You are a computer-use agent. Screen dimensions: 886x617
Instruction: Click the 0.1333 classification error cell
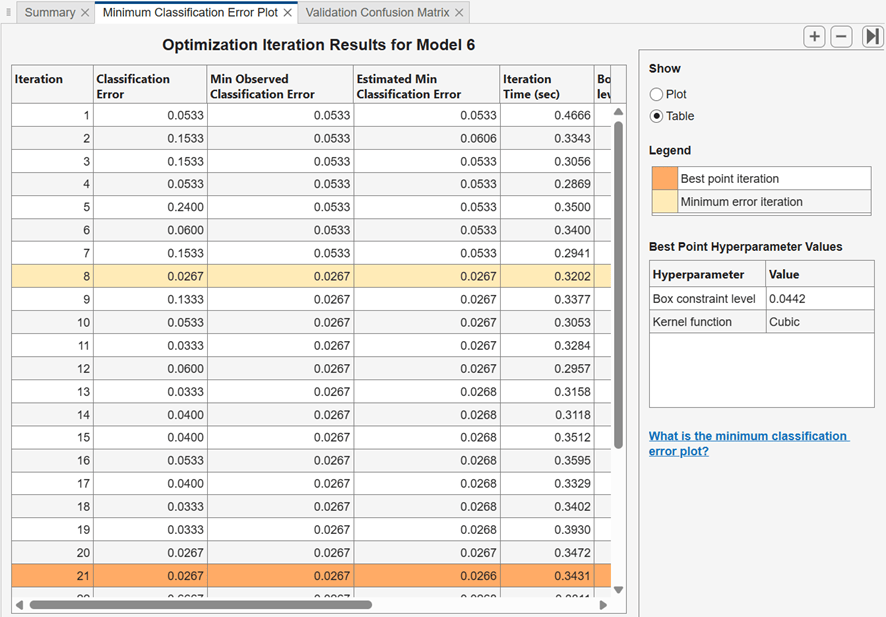pos(150,299)
